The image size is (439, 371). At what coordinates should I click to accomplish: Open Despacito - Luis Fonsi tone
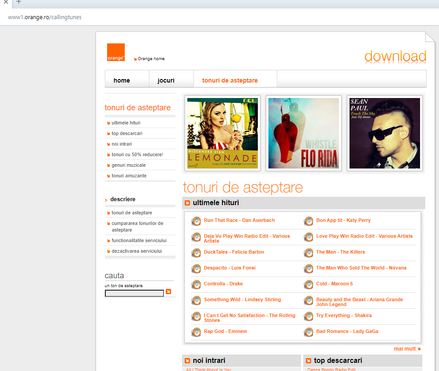230,268
